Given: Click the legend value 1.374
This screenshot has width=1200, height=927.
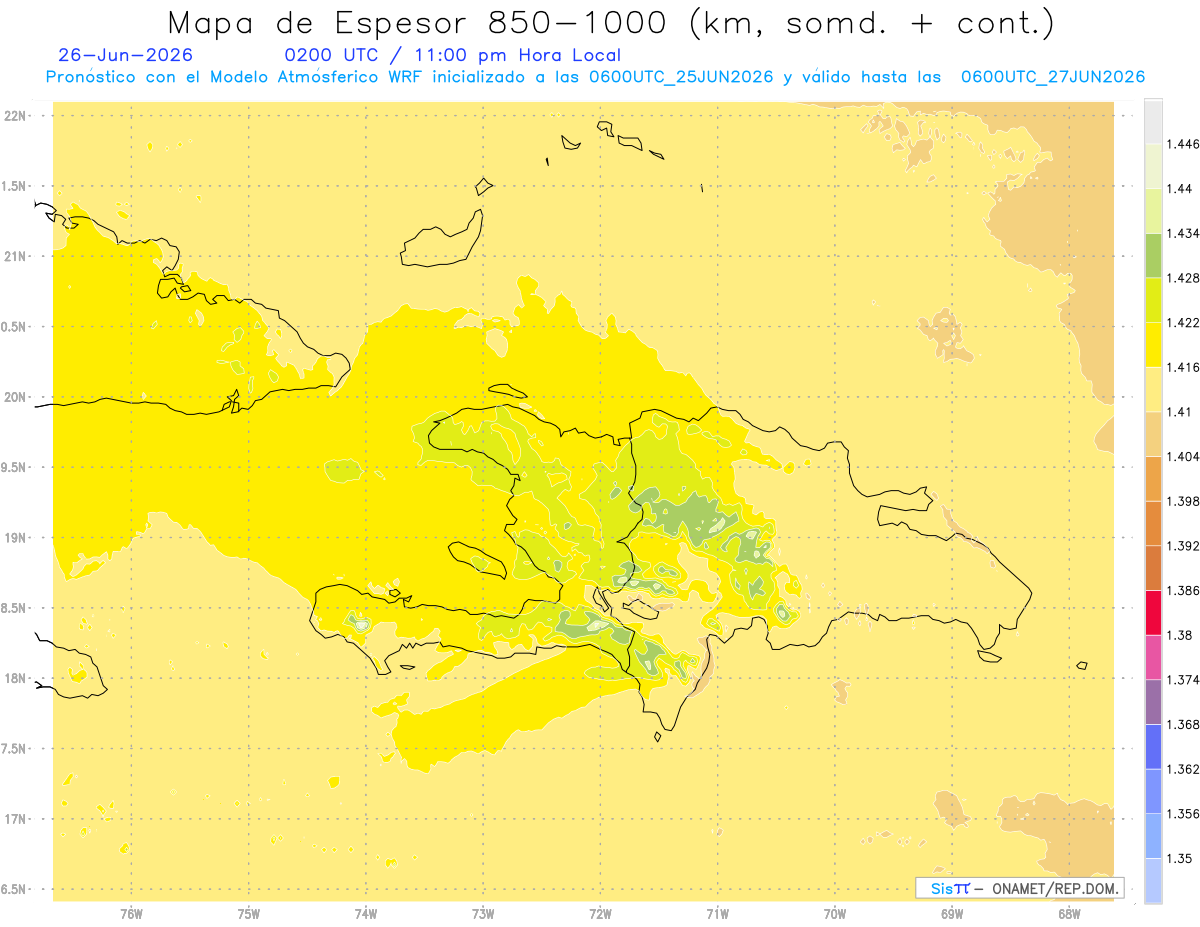Looking at the screenshot, I should click(1183, 680).
